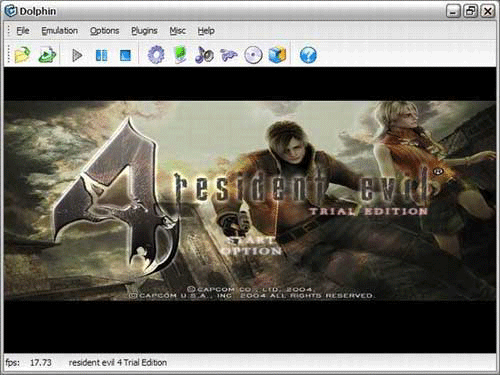The height and width of the screenshot is (375, 500).
Task: Click the refresh game list icon
Action: click(x=47, y=55)
